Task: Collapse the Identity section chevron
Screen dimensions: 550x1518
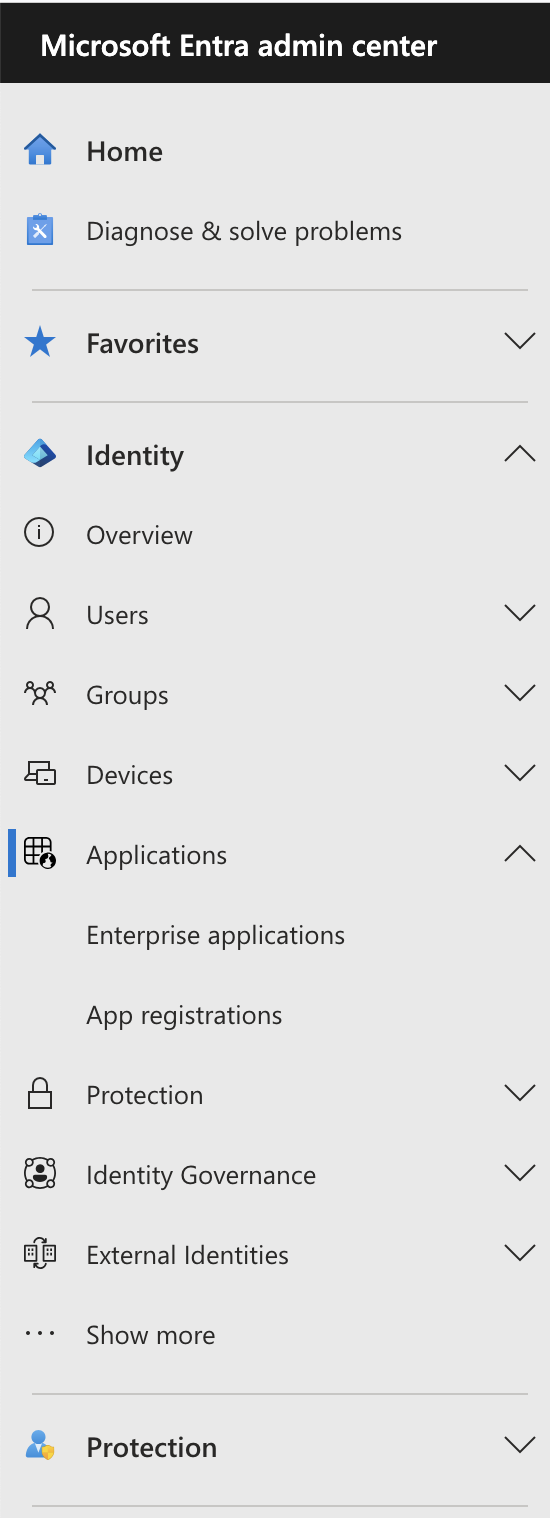Action: pyautogui.click(x=520, y=454)
